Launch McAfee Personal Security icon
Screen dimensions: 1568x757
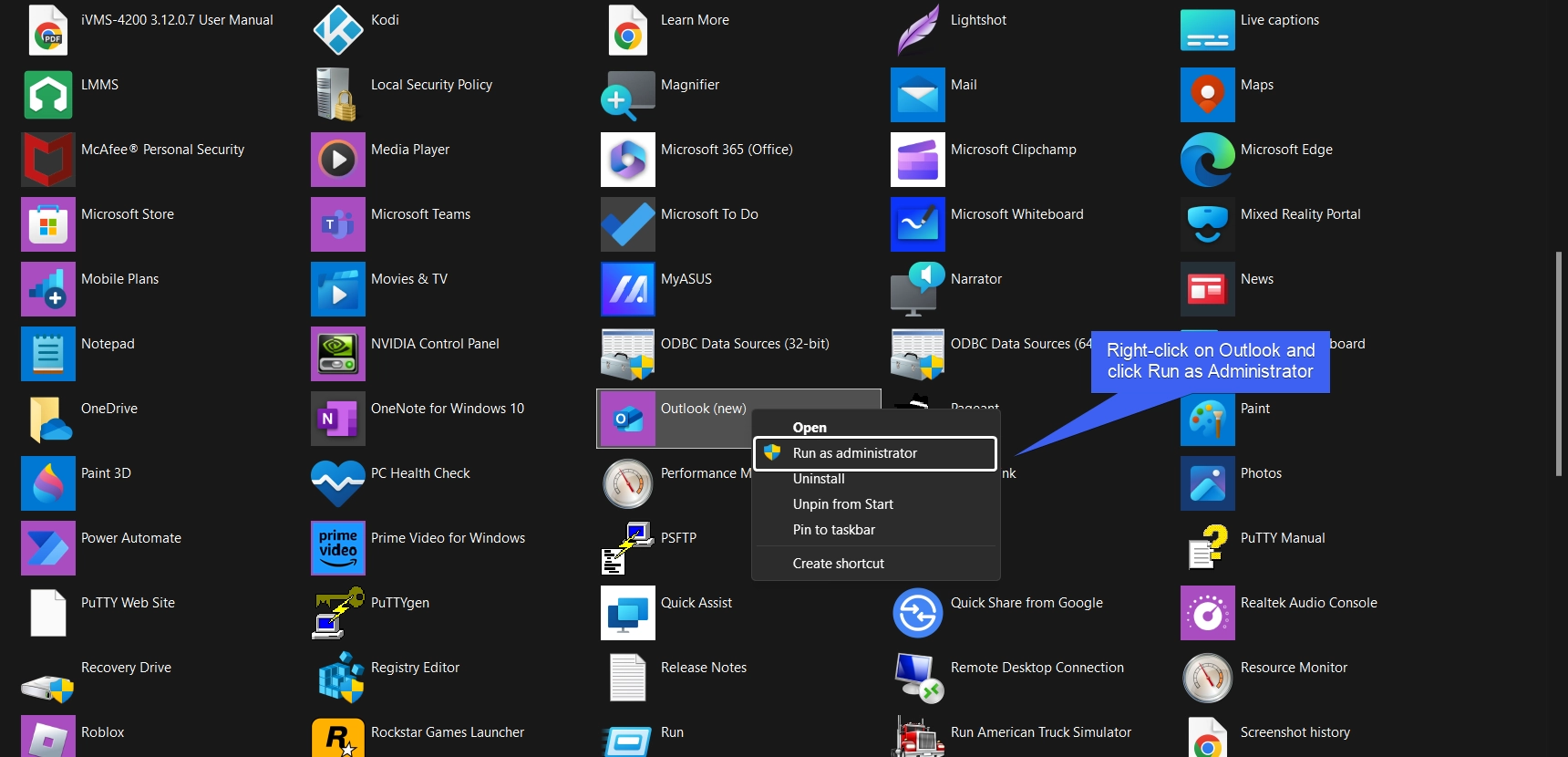coord(48,160)
